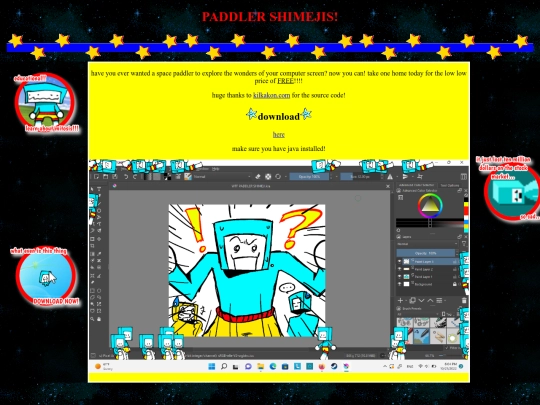
Task: Open the brush settings editor icon in Krita's toolbar
Action: coord(178,177)
